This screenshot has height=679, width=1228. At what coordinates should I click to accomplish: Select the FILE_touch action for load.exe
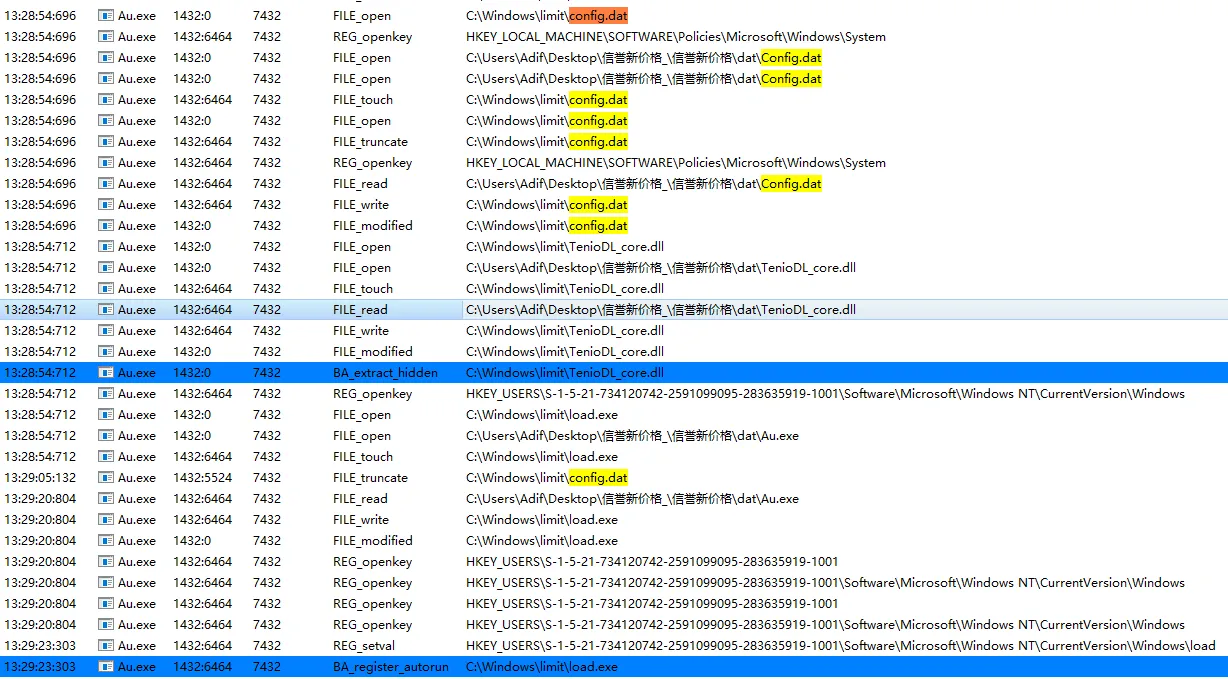[362, 457]
